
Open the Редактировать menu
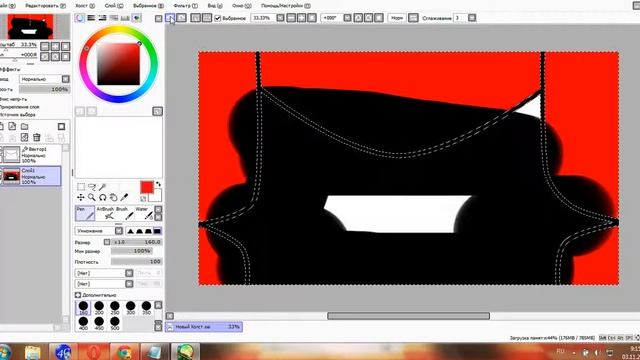pos(45,6)
